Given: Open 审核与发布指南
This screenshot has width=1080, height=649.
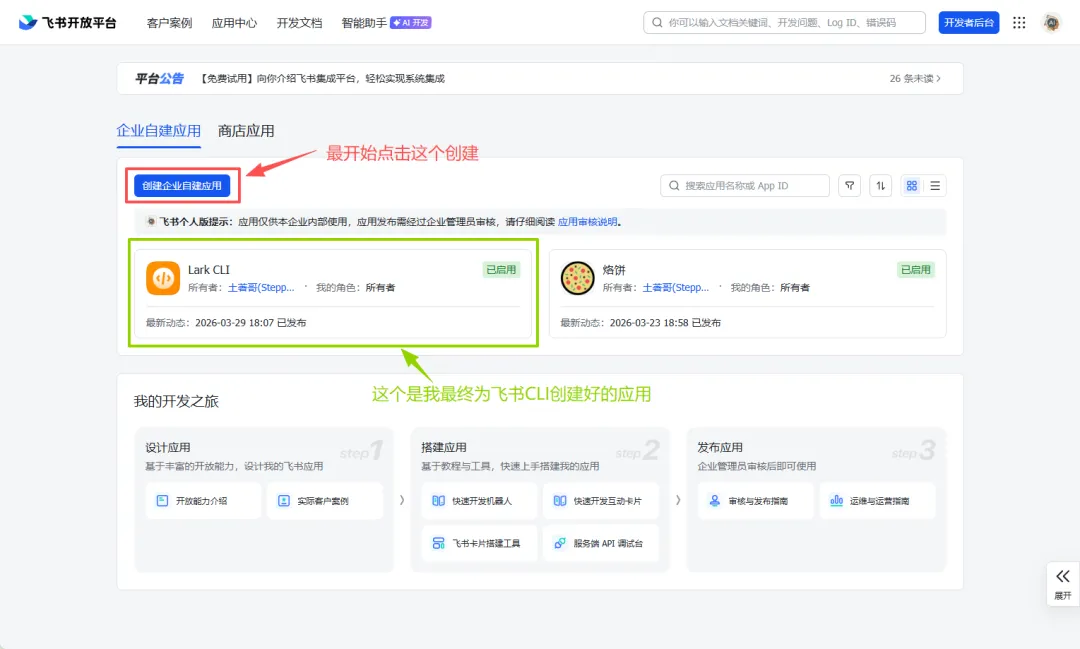Looking at the screenshot, I should (756, 501).
